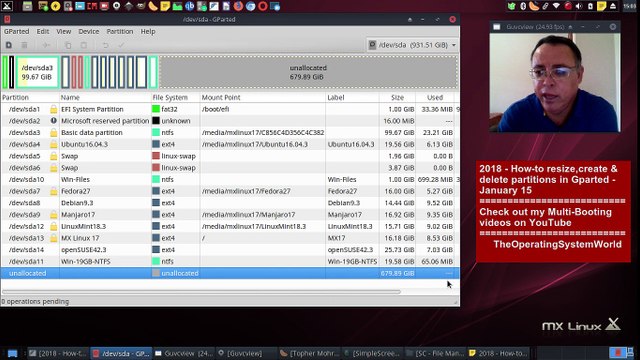Select the unallocated row in partition list
640x360 pixels.
tap(230, 273)
